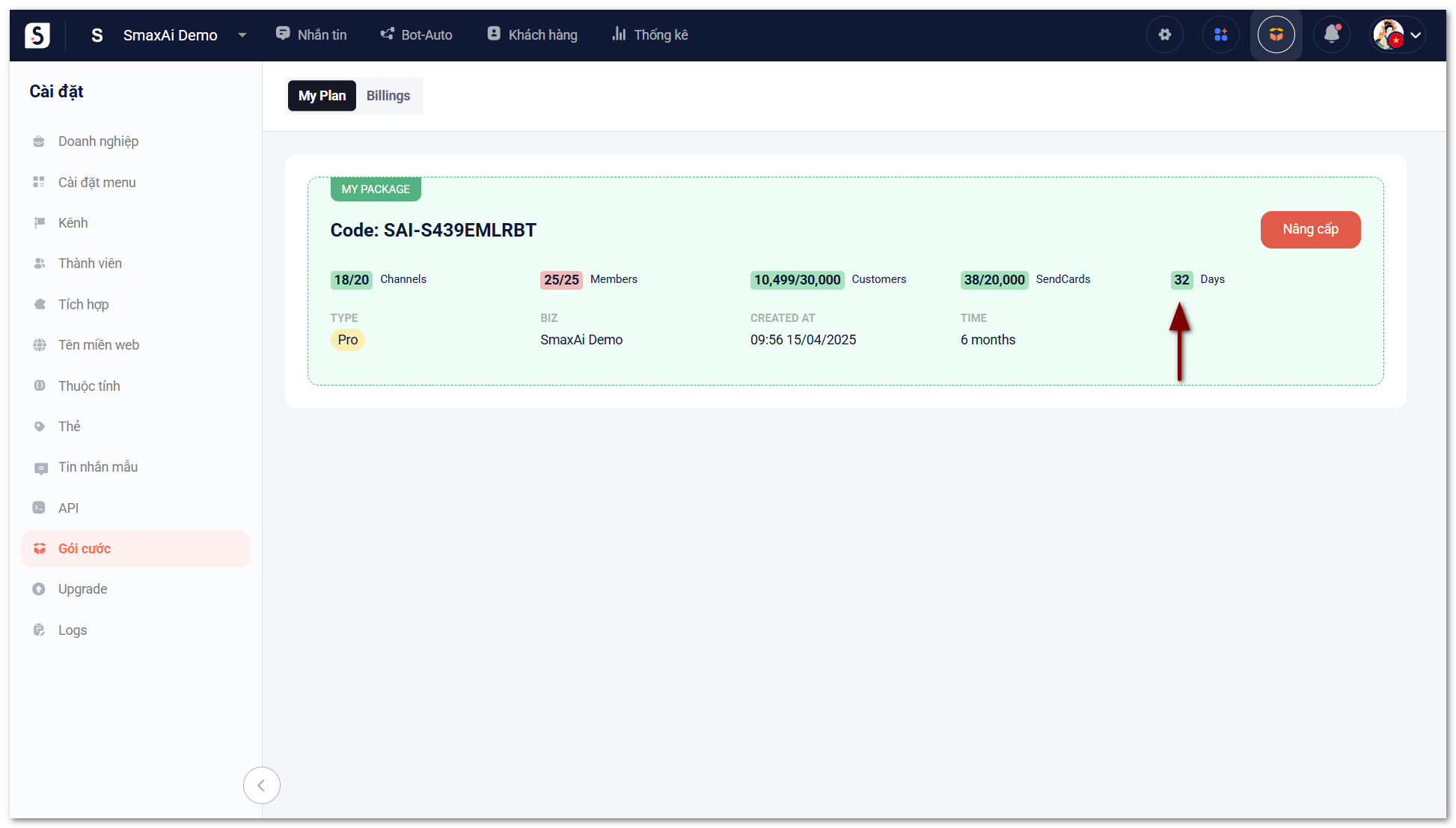Go to Tích hợp integrations settings

coord(83,305)
